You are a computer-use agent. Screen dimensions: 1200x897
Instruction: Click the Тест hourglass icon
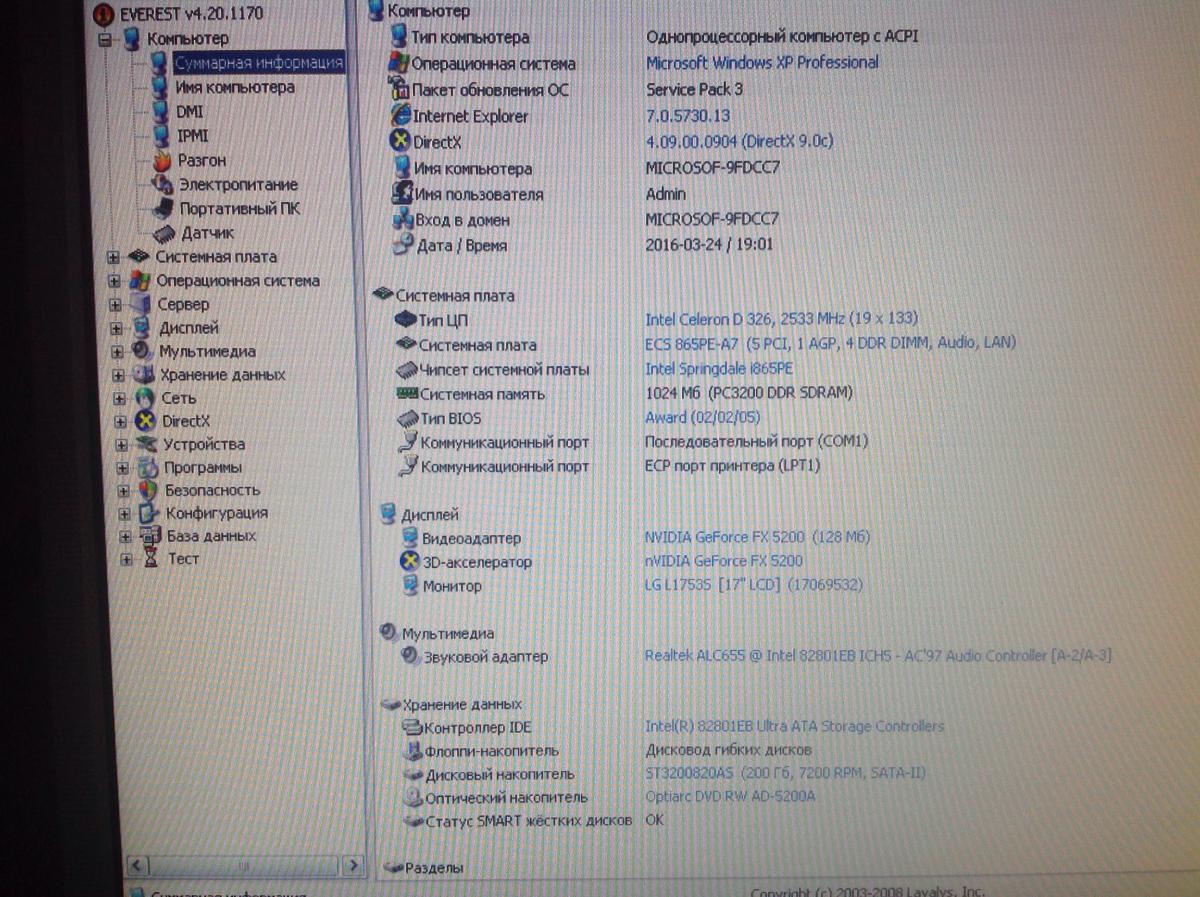click(x=151, y=559)
